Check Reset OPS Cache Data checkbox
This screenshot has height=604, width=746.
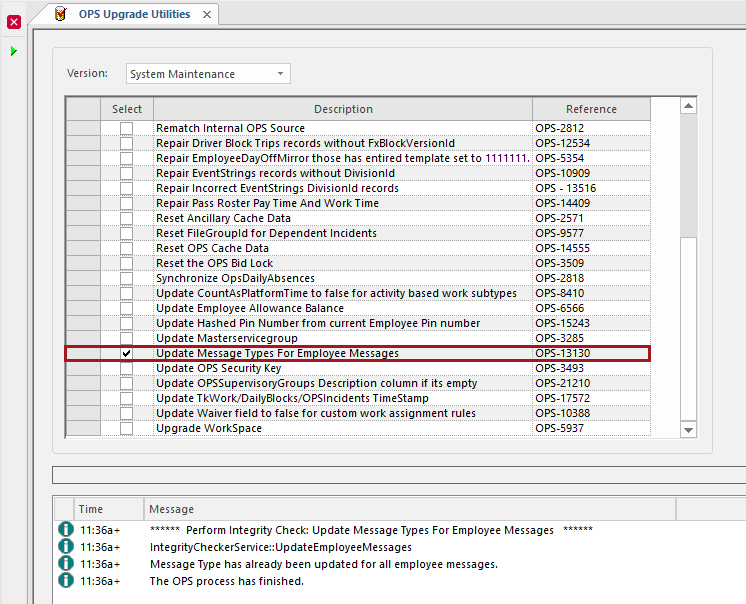coord(127,248)
